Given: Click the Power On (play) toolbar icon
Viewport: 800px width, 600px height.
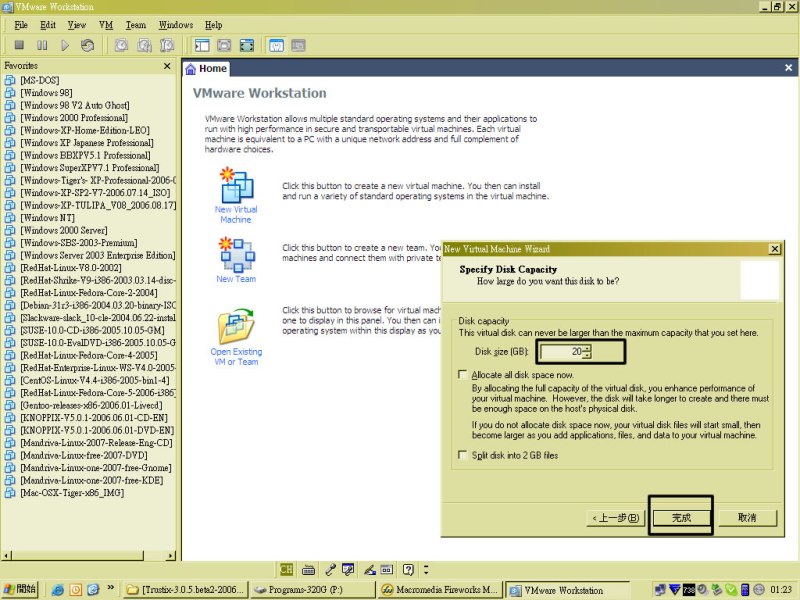Looking at the screenshot, I should pos(65,45).
